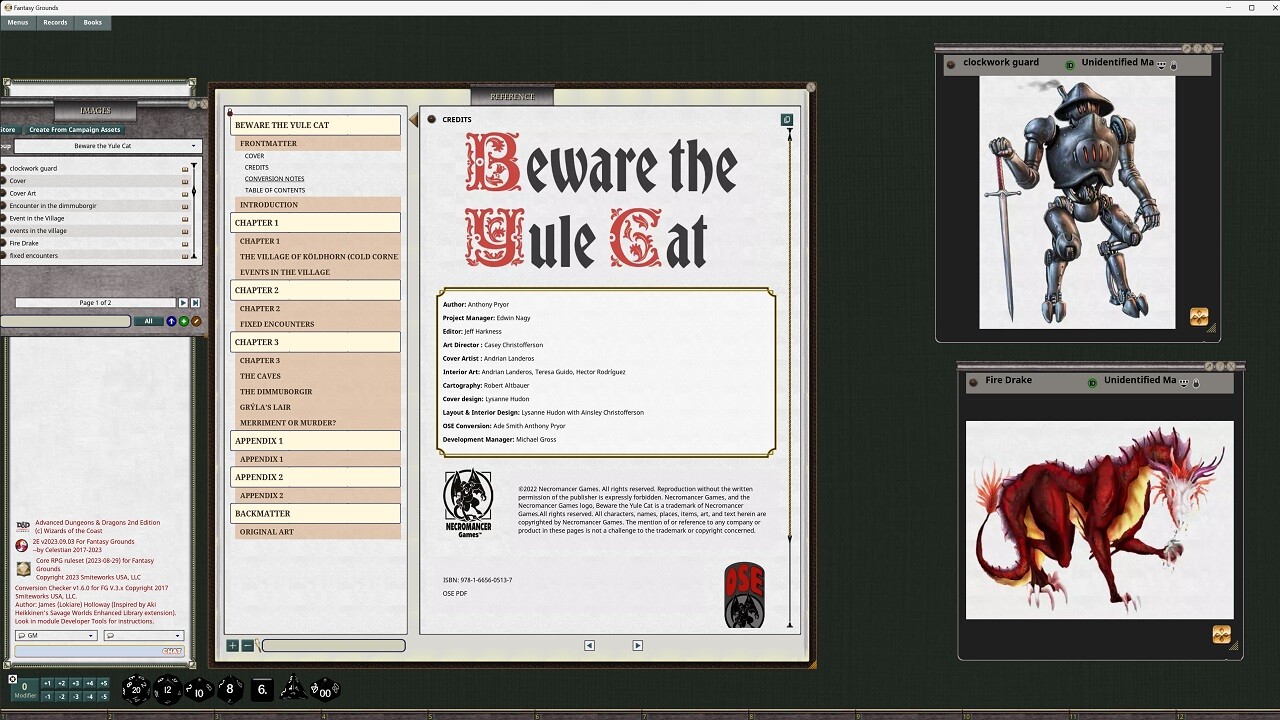The width and height of the screenshot is (1280, 720).
Task: Click the green plus zoom icon below reference text
Action: coord(233,645)
